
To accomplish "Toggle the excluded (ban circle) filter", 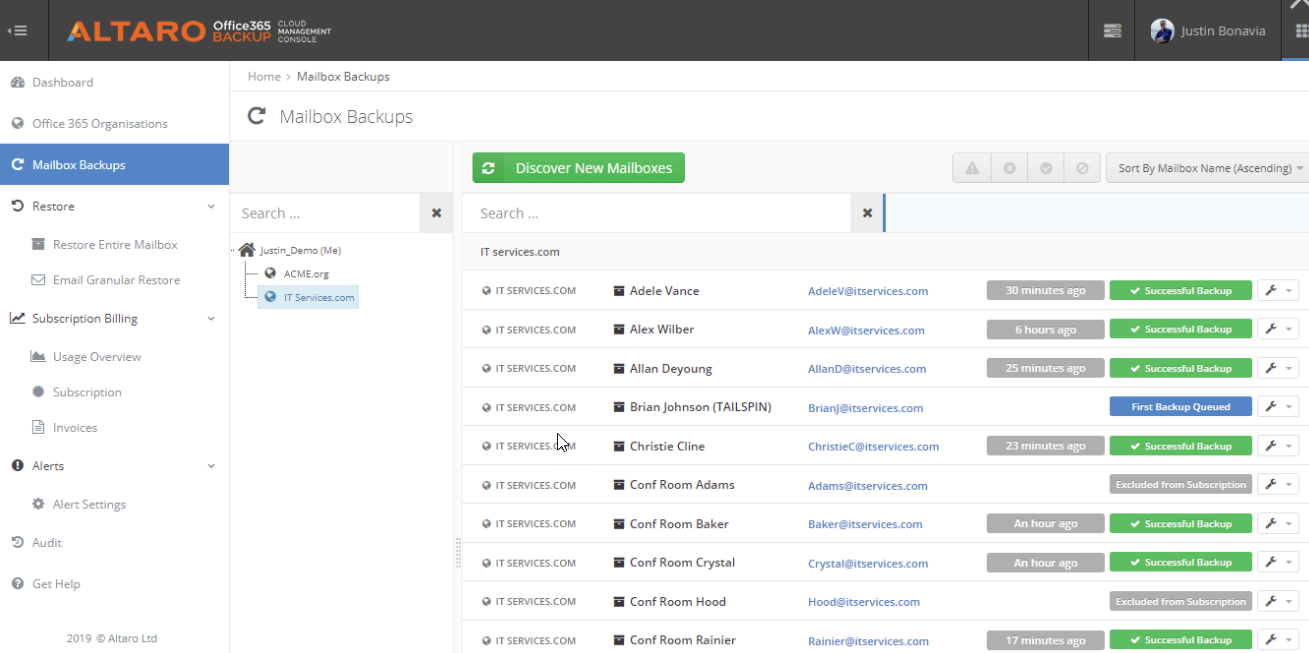I will (1082, 168).
